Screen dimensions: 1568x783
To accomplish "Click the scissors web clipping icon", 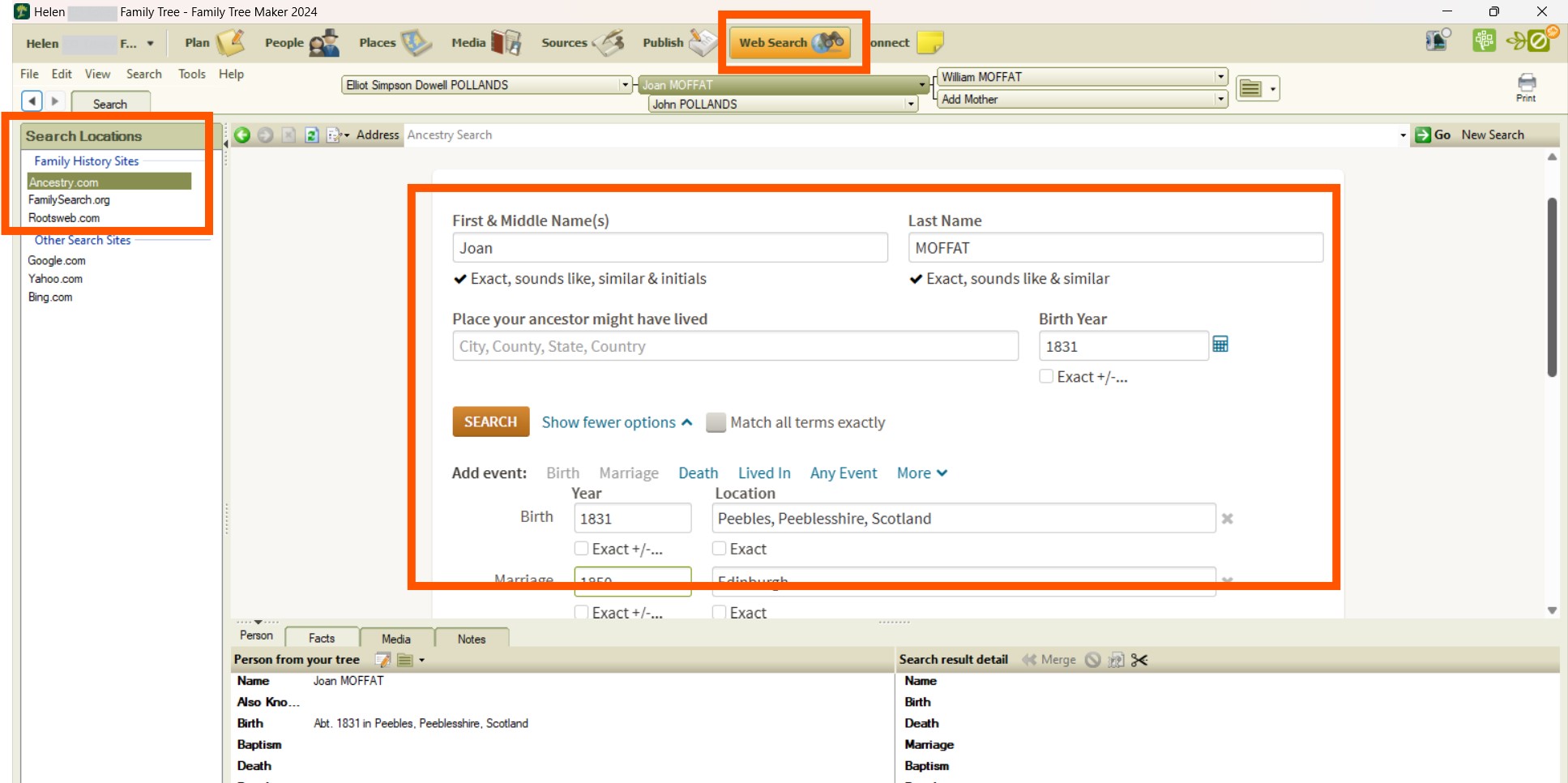I will pos(1139,660).
